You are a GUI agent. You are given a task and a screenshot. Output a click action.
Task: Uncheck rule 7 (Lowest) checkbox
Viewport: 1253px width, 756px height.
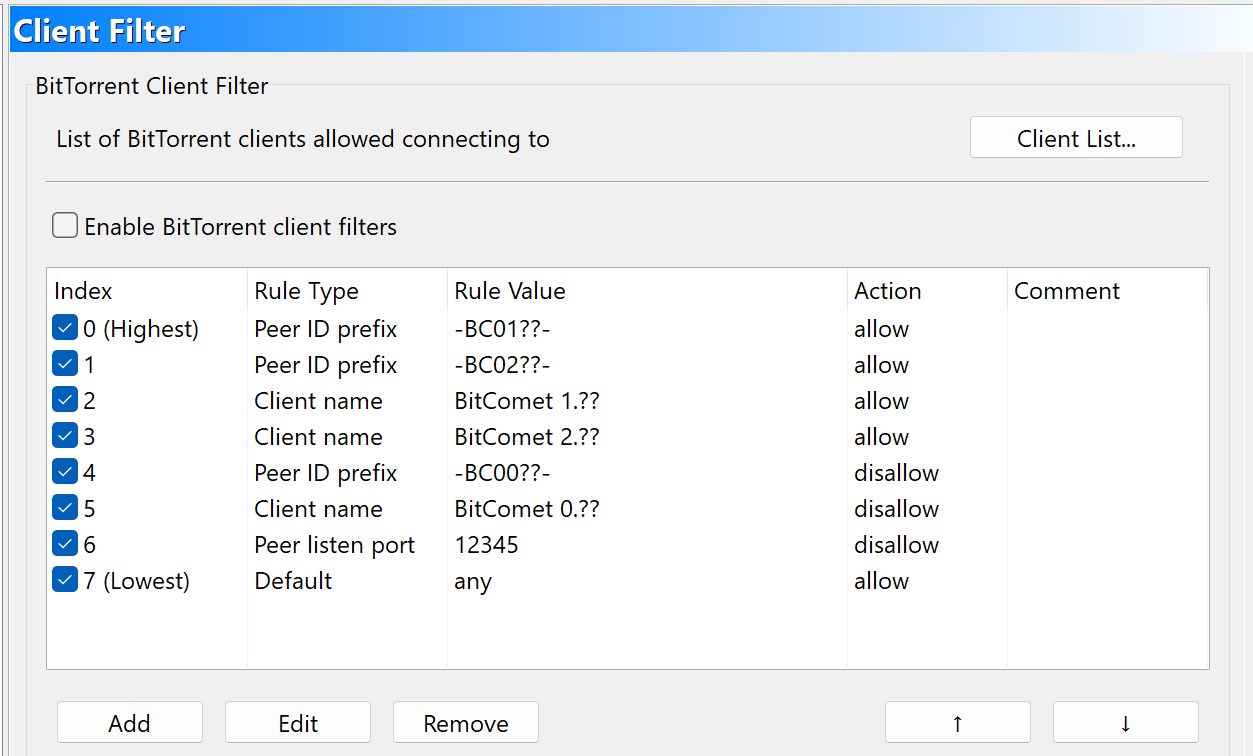[x=65, y=580]
